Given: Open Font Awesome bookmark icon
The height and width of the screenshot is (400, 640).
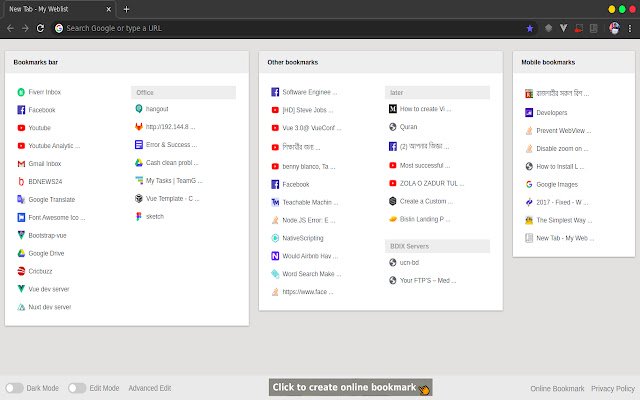Looking at the screenshot, I should click(21, 218).
